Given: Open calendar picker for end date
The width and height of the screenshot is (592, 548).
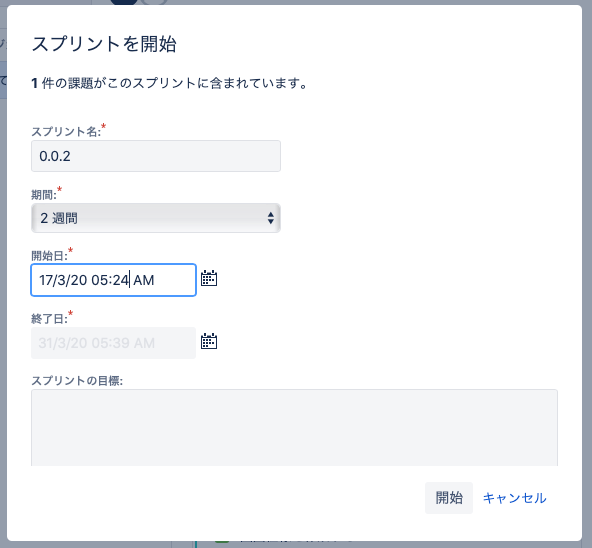Looking at the screenshot, I should coord(209,341).
